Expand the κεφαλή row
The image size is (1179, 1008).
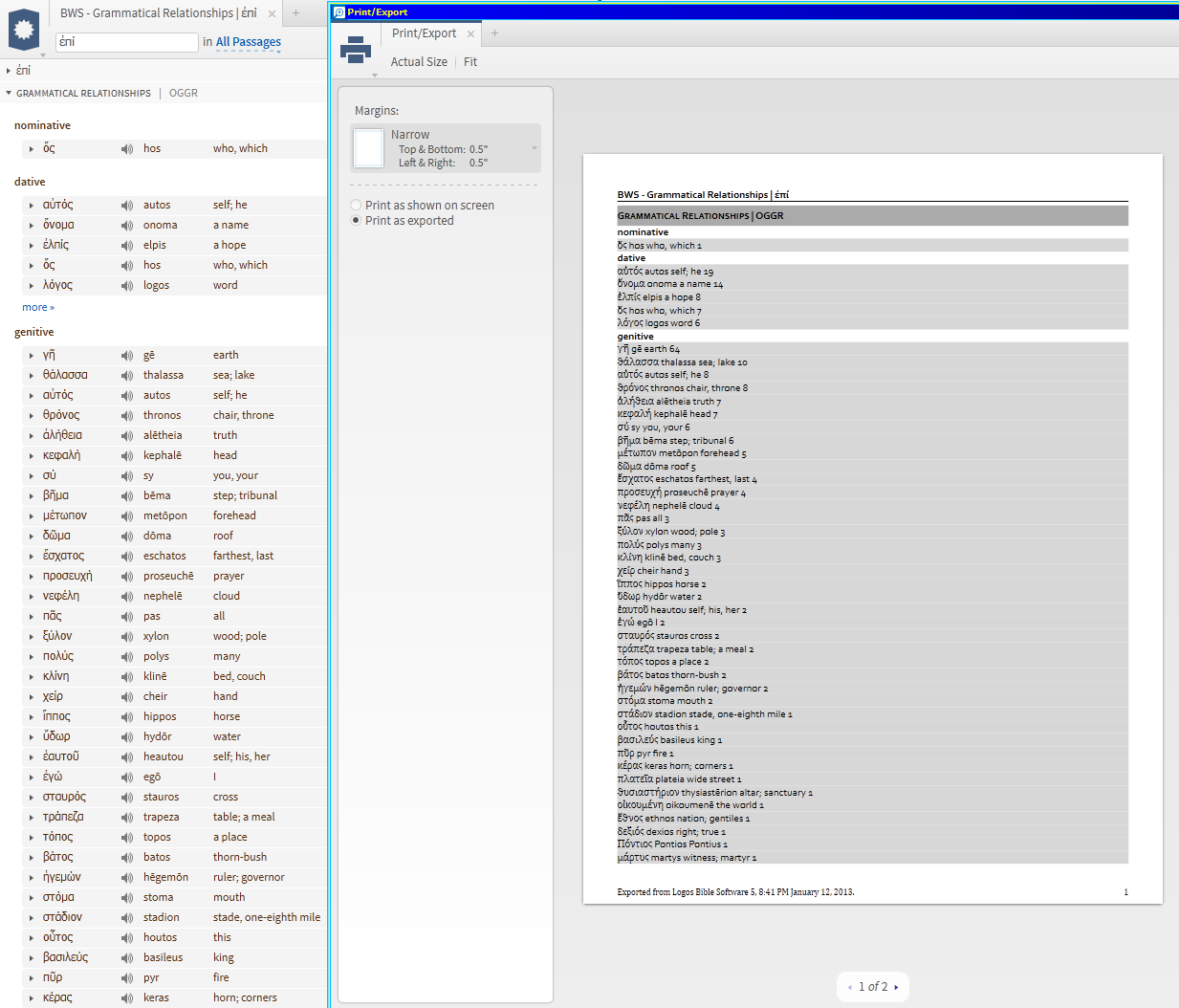coord(32,456)
